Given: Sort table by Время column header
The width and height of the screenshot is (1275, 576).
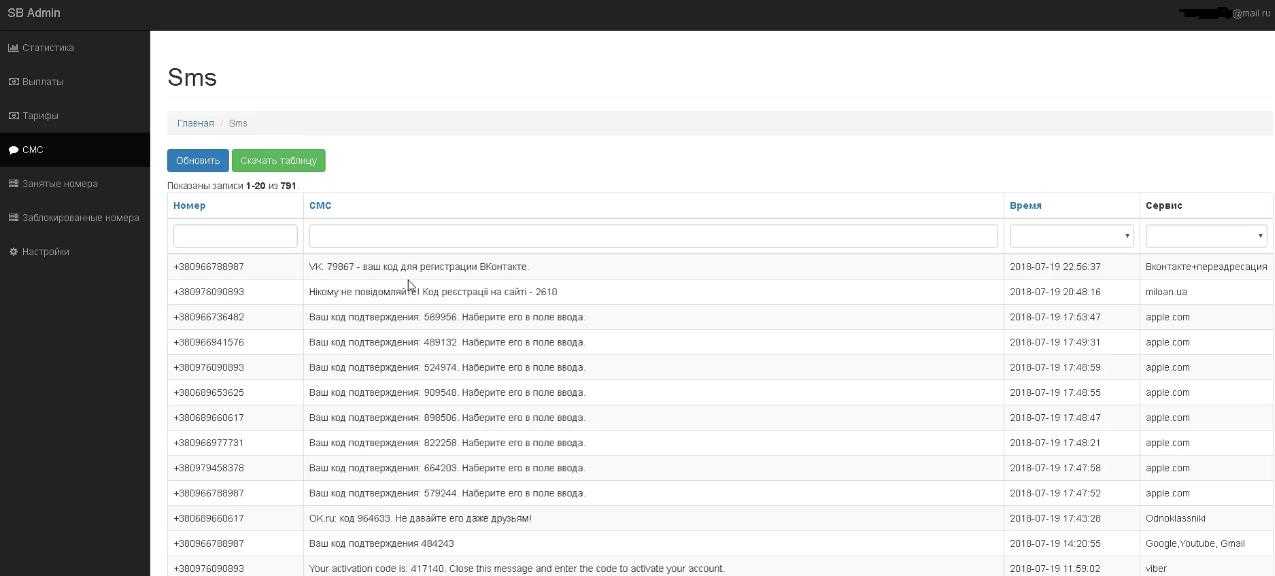Looking at the screenshot, I should click(x=1025, y=206).
